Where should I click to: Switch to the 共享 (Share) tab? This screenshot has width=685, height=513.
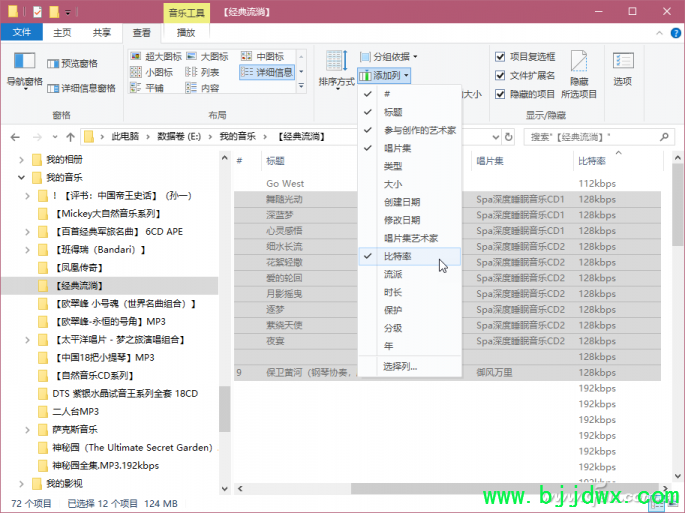(101, 33)
